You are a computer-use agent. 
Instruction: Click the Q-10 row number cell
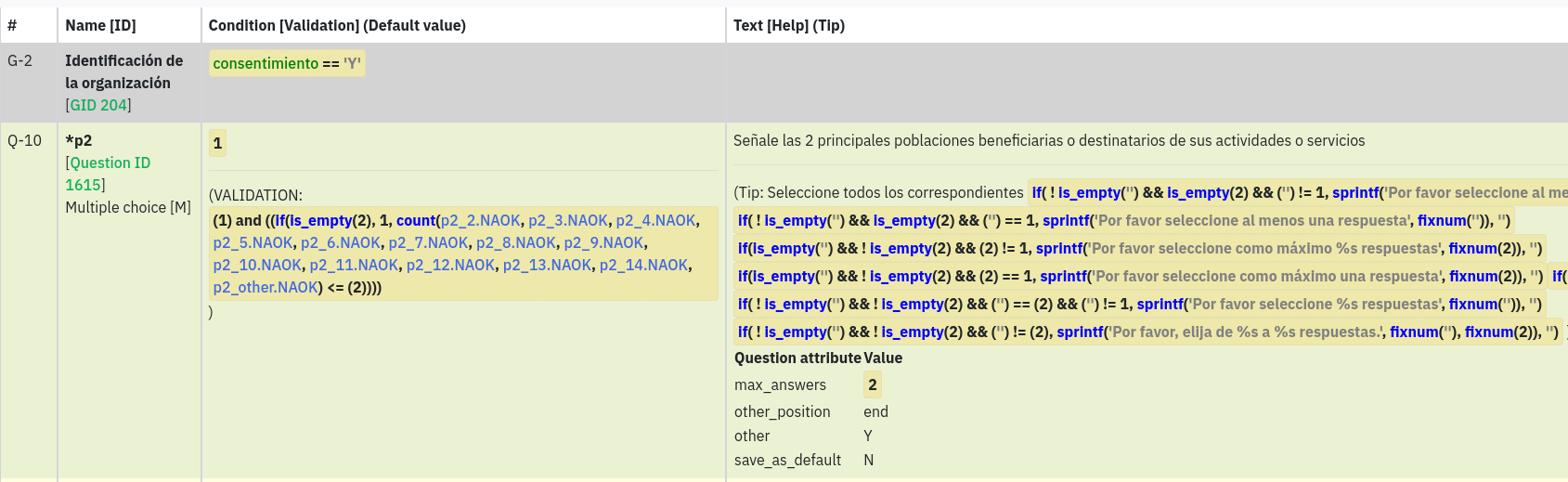[x=25, y=140]
